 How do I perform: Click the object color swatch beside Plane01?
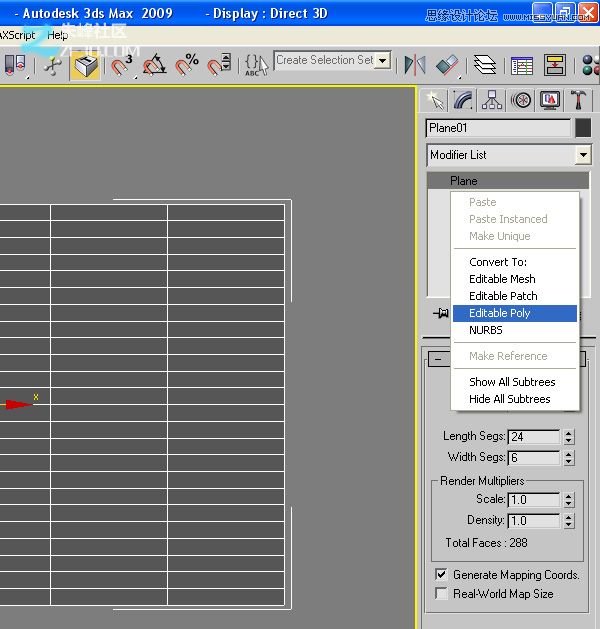[583, 128]
